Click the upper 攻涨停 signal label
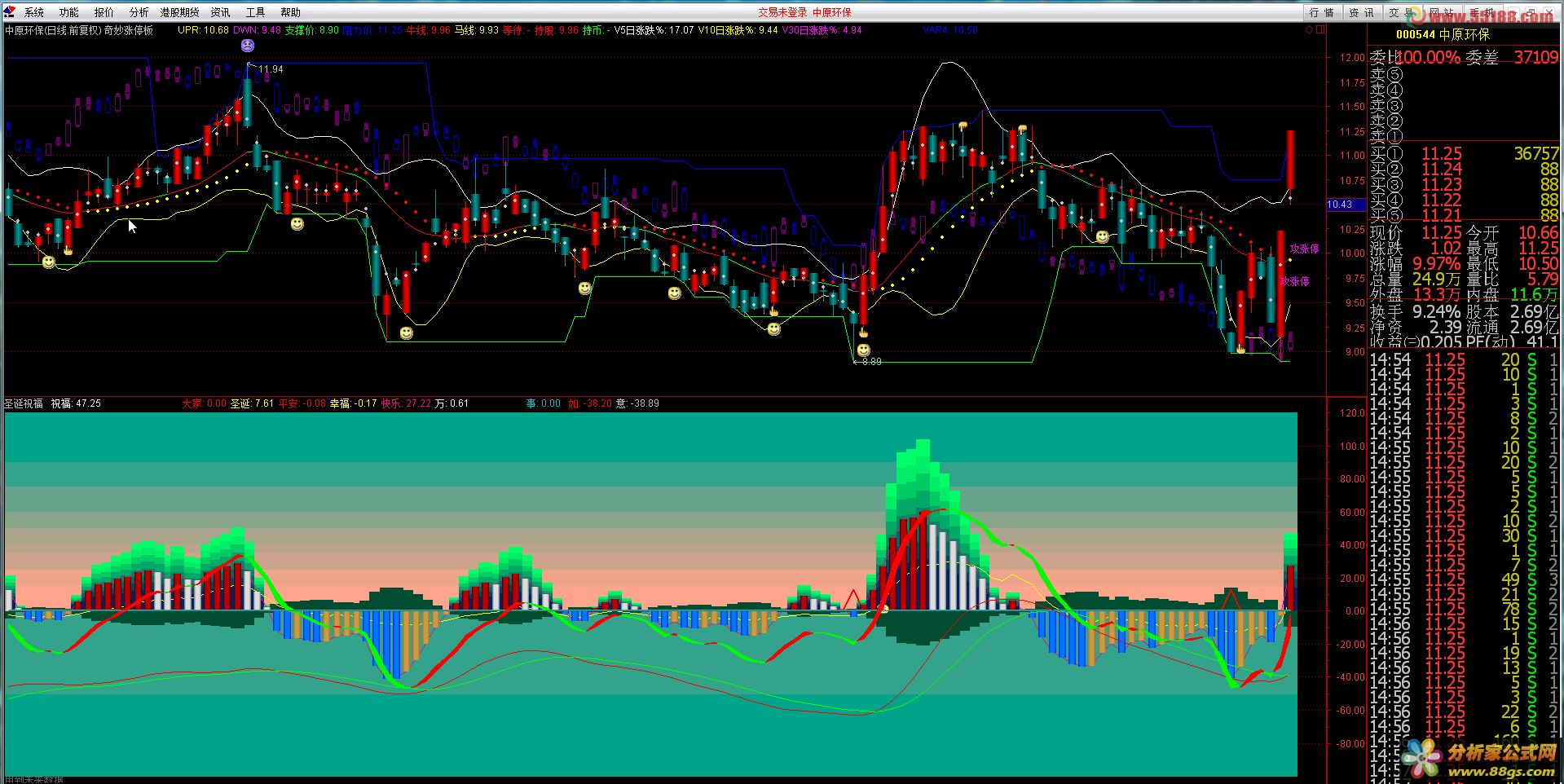The width and height of the screenshot is (1564, 784). [x=1304, y=249]
